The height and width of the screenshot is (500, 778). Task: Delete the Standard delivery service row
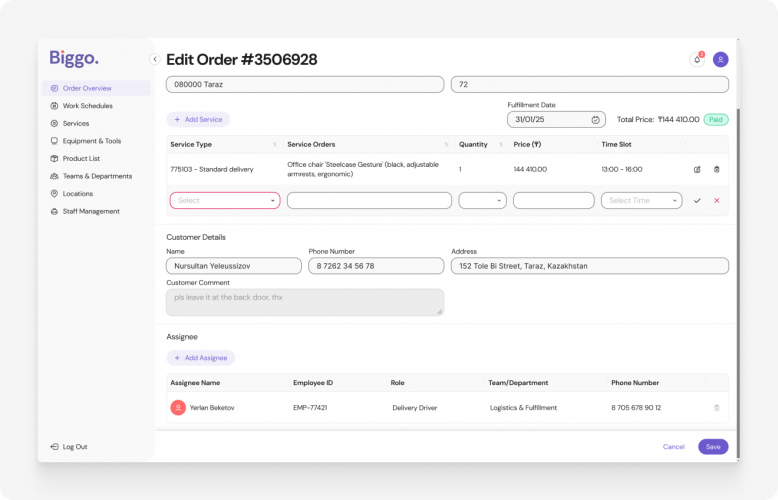click(716, 169)
